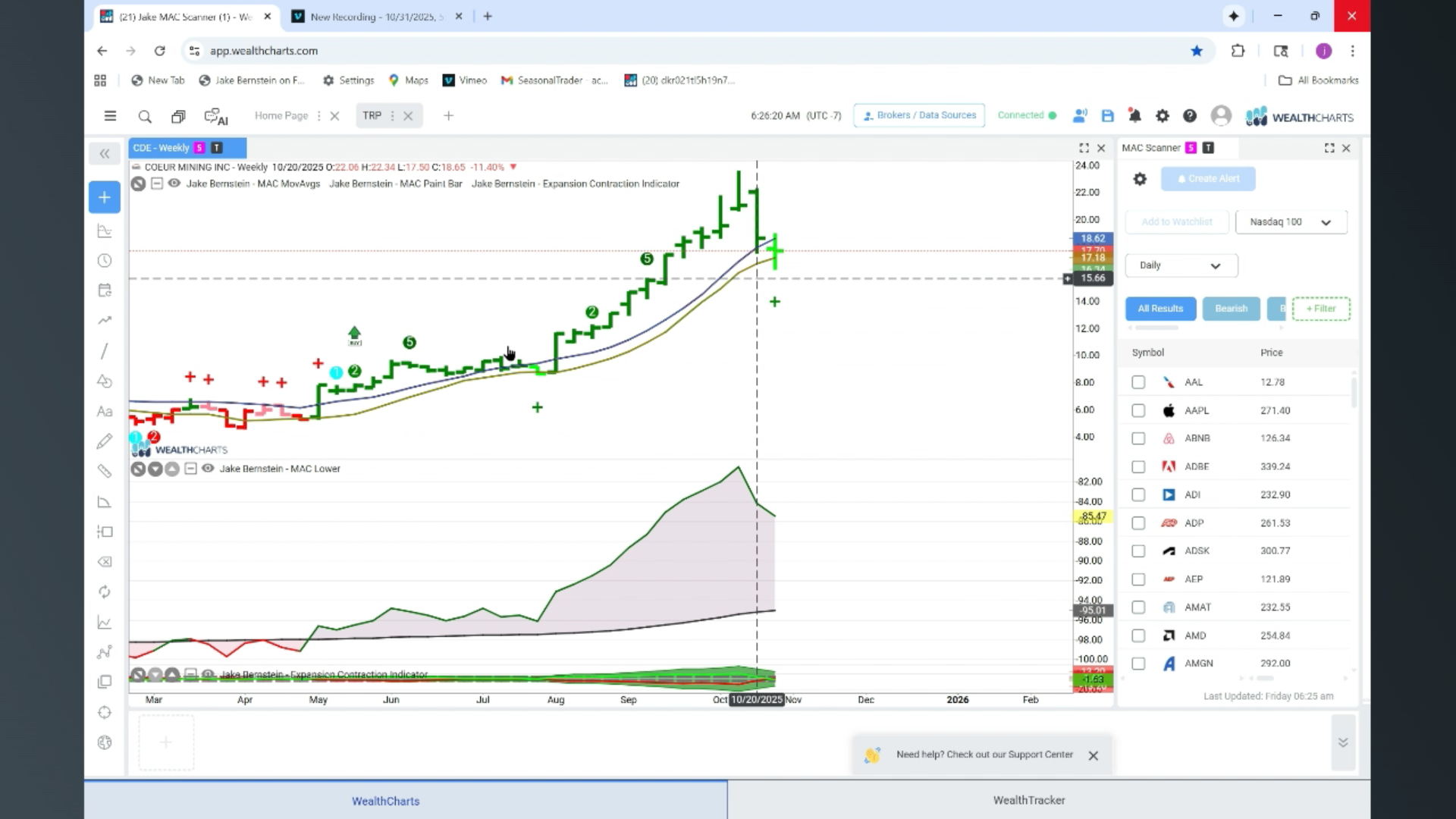Check the AMD symbol checkbox
This screenshot has width=1456, height=819.
pyautogui.click(x=1138, y=635)
